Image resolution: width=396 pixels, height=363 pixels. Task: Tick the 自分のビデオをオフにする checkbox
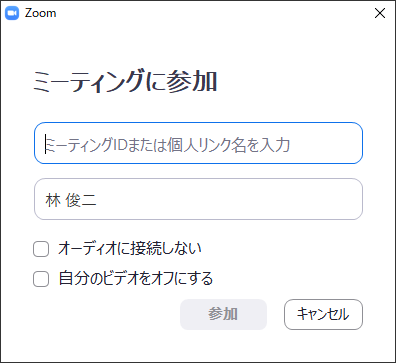[41, 279]
